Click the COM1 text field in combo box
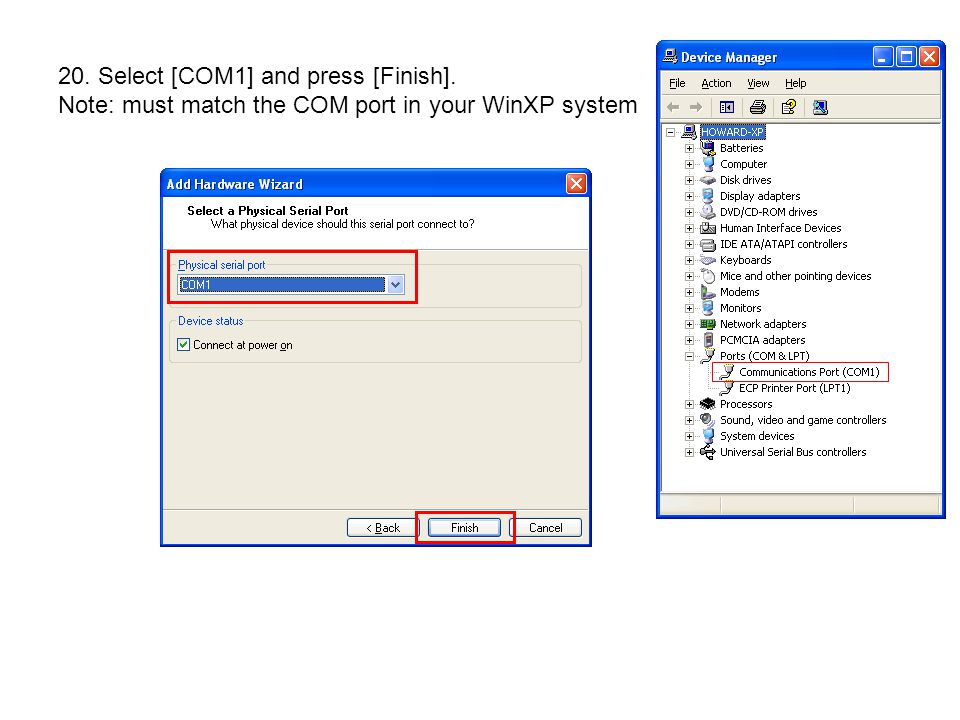960x720 pixels. click(282, 285)
